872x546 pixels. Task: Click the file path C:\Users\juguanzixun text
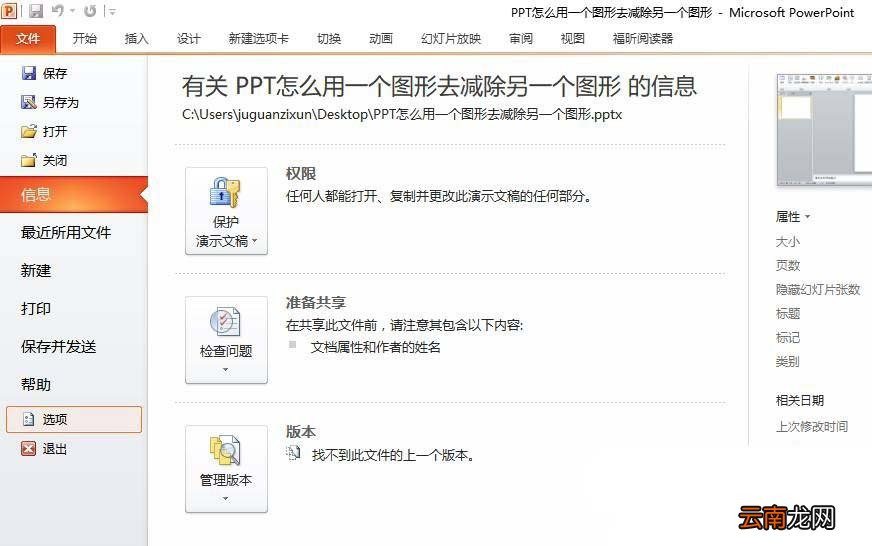tap(402, 115)
